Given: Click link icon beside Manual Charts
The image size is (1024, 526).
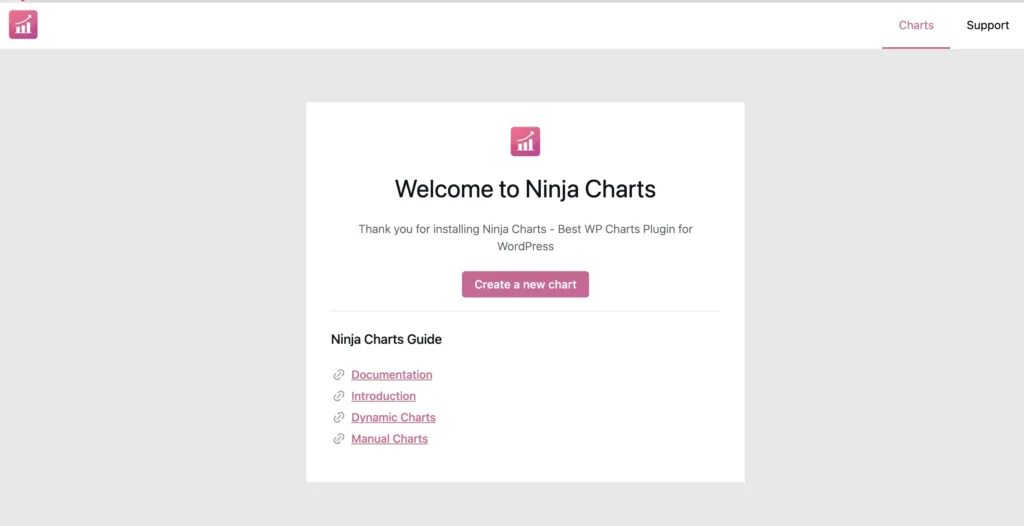Looking at the screenshot, I should click(x=338, y=439).
